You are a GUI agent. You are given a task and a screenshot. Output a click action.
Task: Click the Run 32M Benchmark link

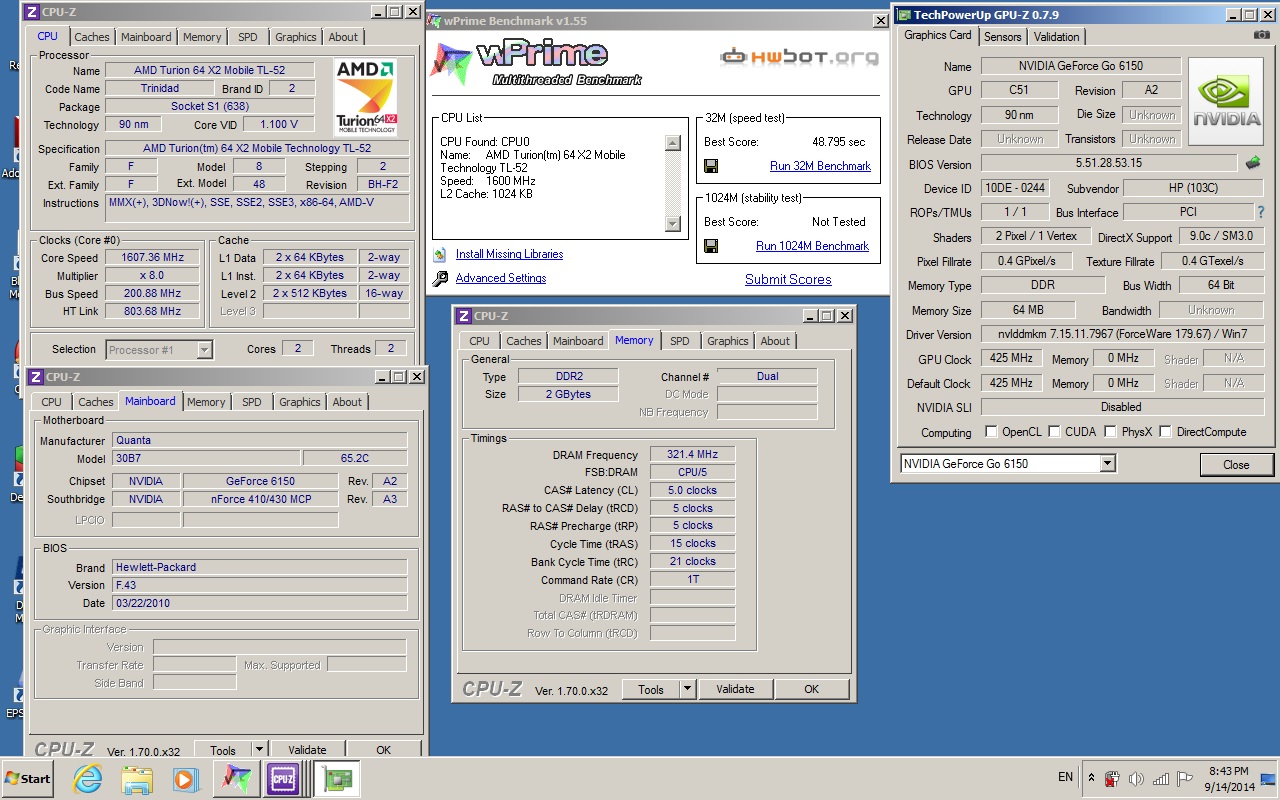[820, 166]
